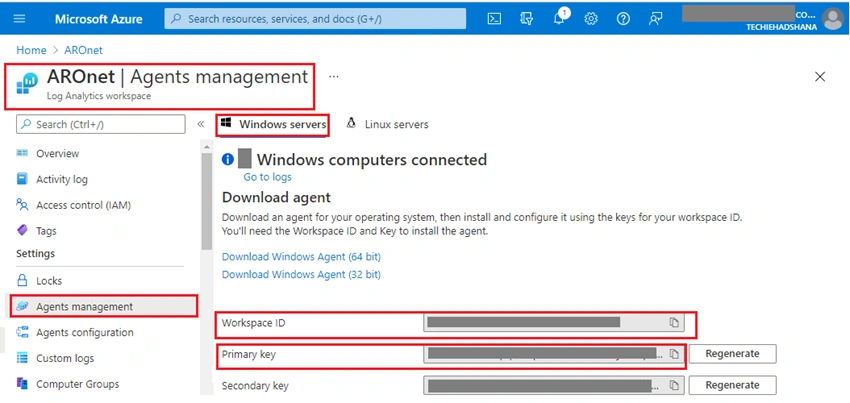Click the Agents configuration icon
Image resolution: width=850 pixels, height=403 pixels.
click(x=22, y=332)
